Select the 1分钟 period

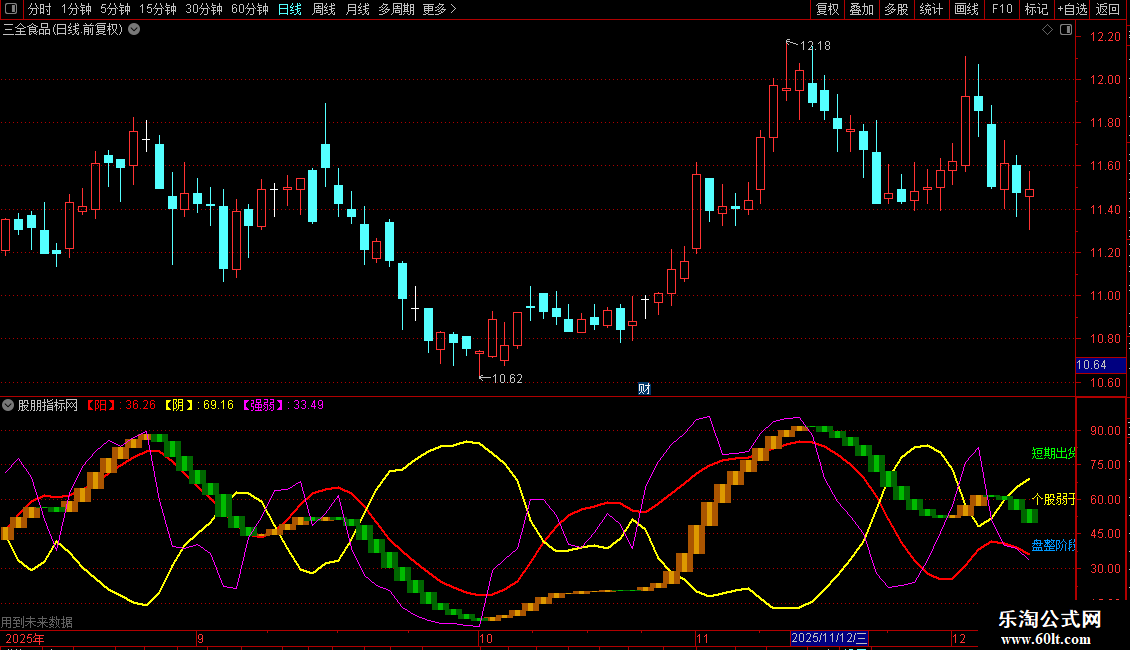(x=76, y=9)
